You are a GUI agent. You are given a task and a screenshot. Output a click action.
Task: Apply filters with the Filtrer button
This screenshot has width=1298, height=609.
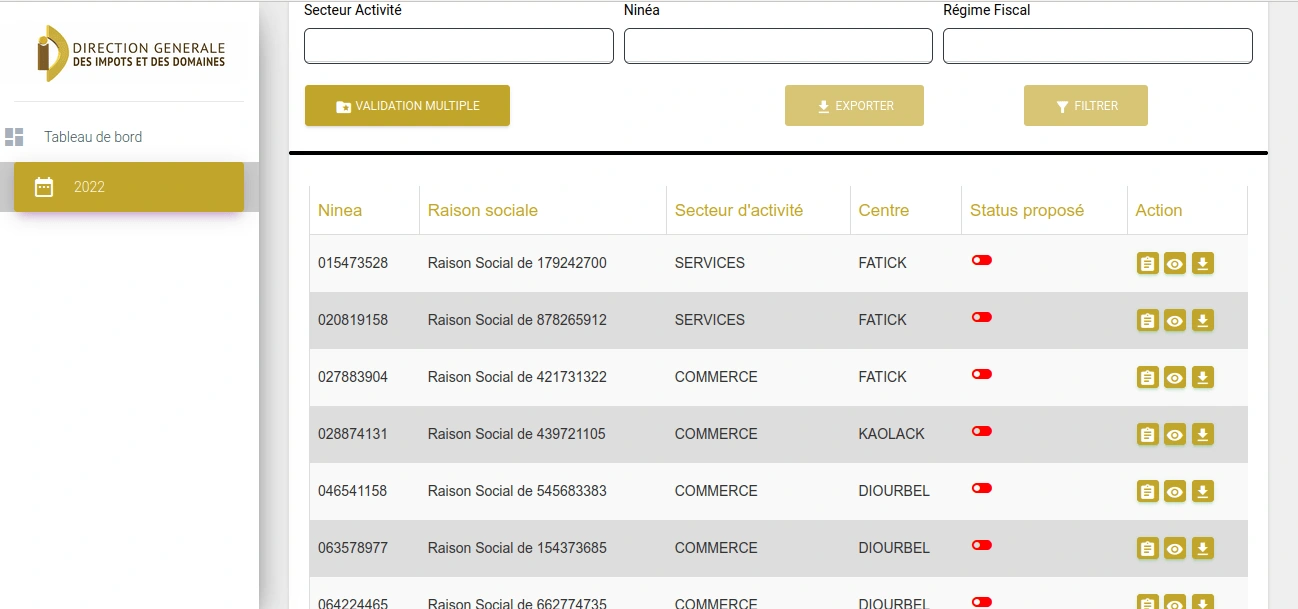[x=1085, y=106]
